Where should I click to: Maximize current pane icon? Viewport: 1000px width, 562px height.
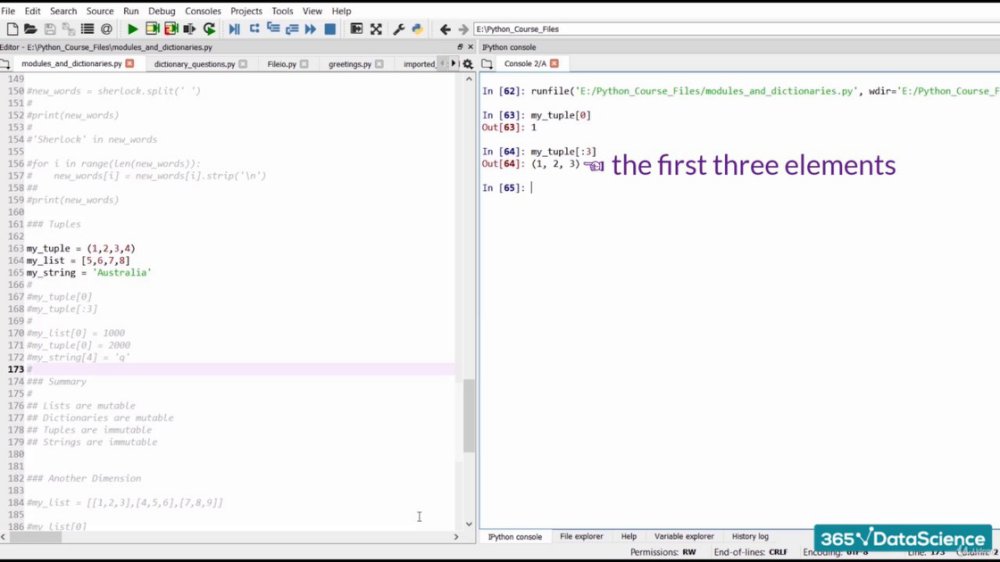tap(357, 29)
